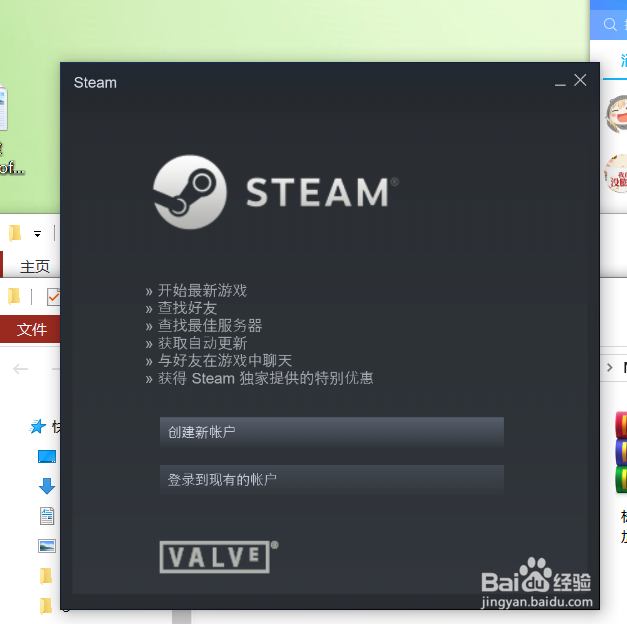Open the red archive icon at right edge
This screenshot has height=624, width=627.
tap(621, 424)
